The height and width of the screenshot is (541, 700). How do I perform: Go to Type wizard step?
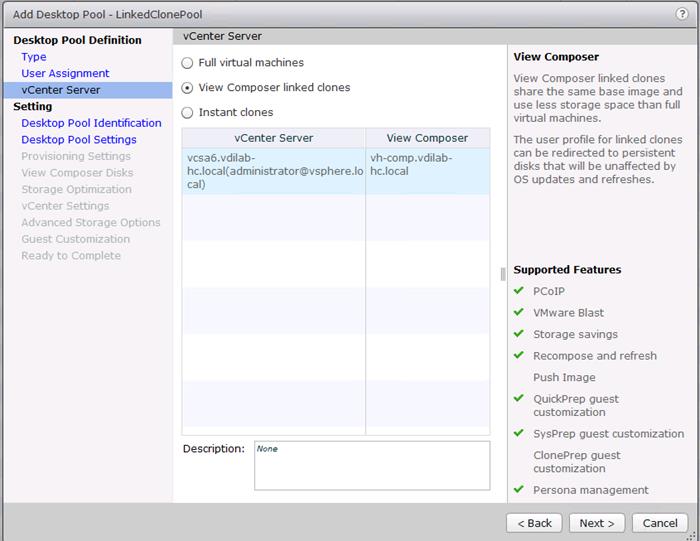(34, 57)
